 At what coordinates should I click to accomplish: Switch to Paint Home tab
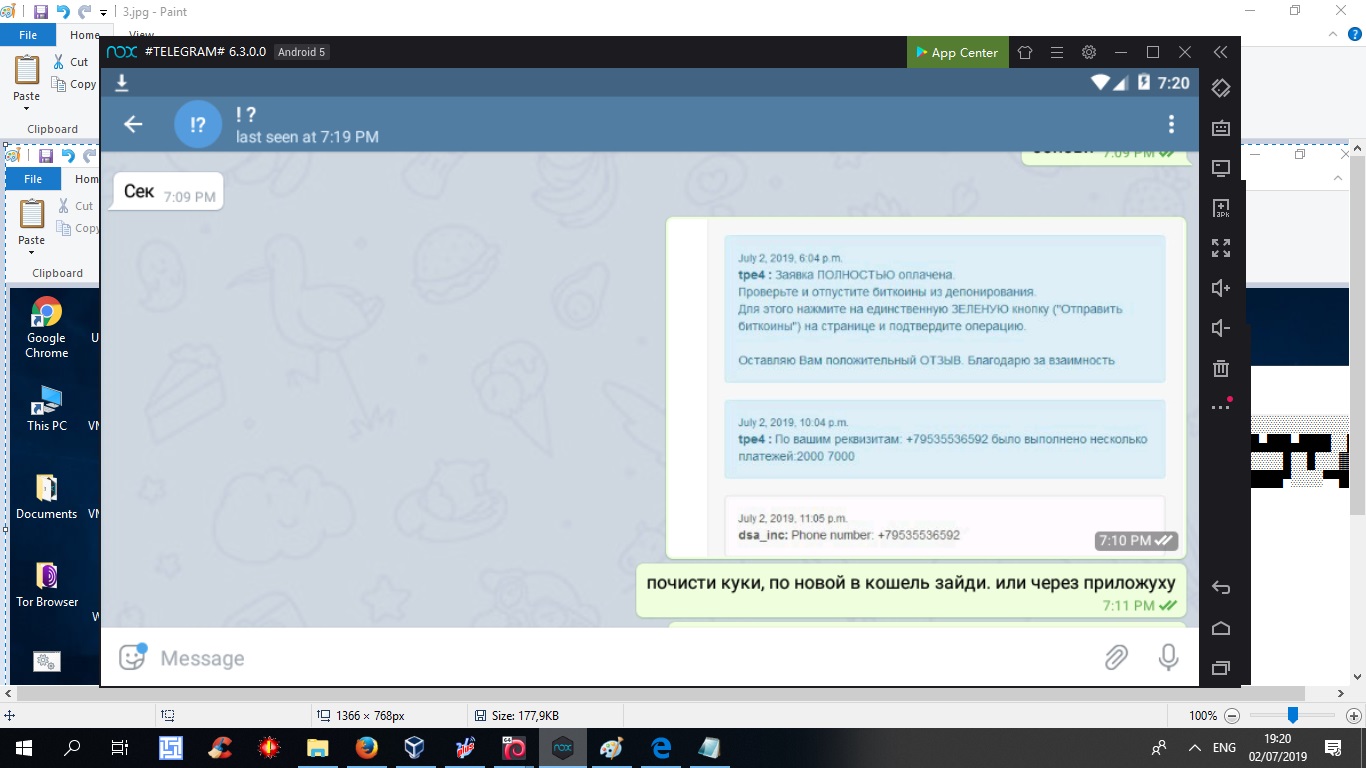pyautogui.click(x=84, y=35)
